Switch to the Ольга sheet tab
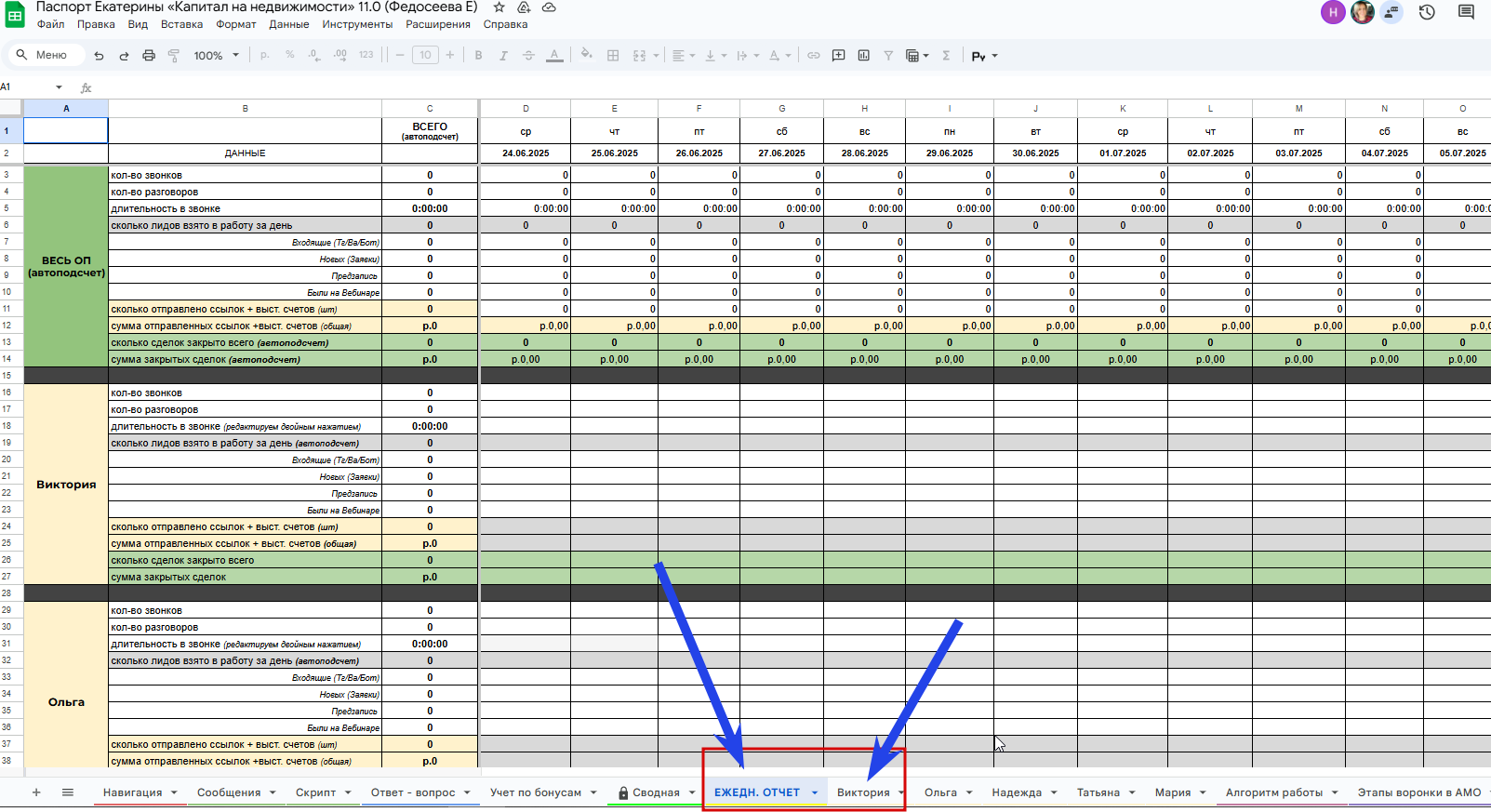The image size is (1491, 812). [940, 792]
